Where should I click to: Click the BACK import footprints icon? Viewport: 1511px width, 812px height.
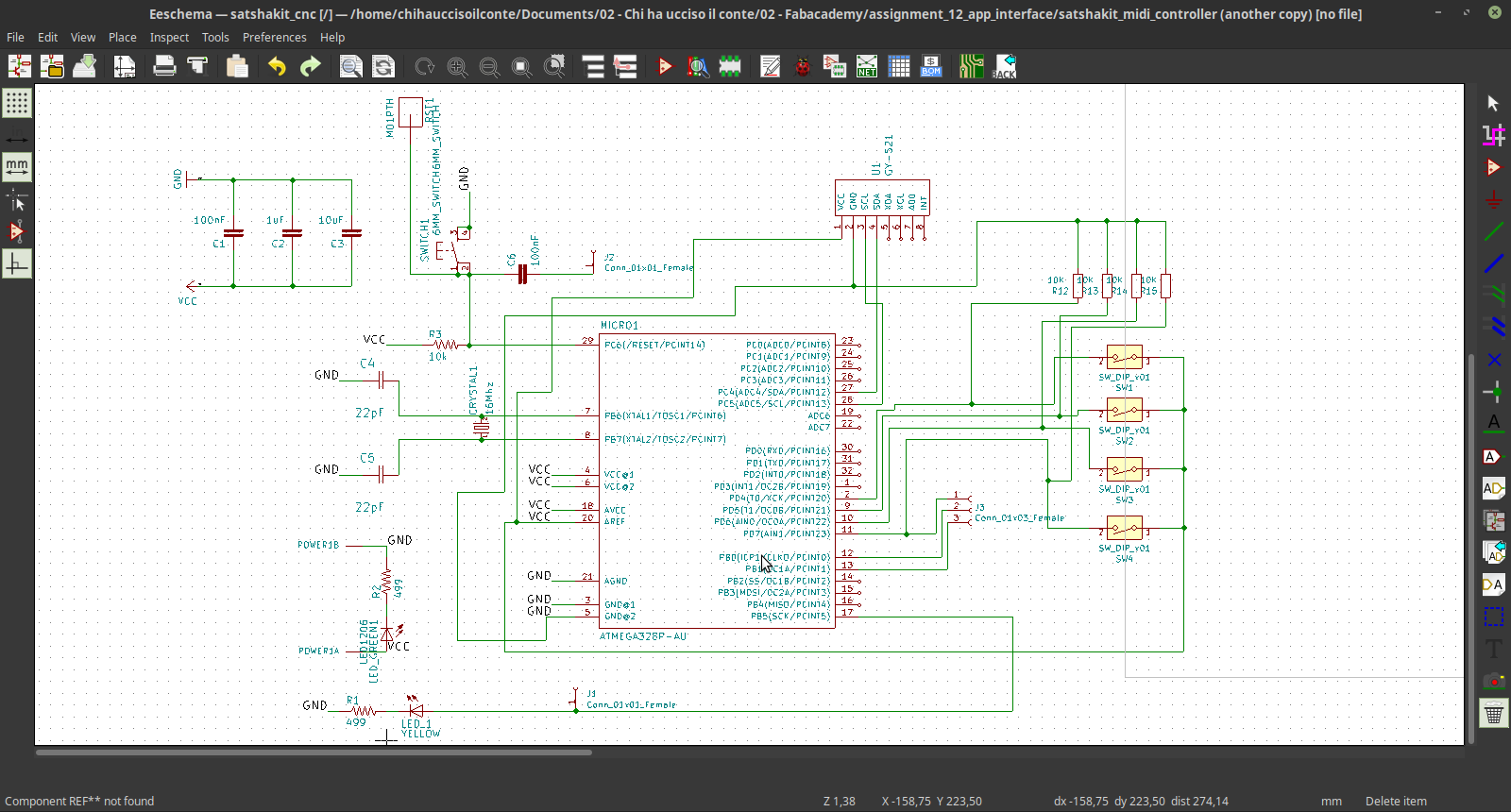(1005, 66)
